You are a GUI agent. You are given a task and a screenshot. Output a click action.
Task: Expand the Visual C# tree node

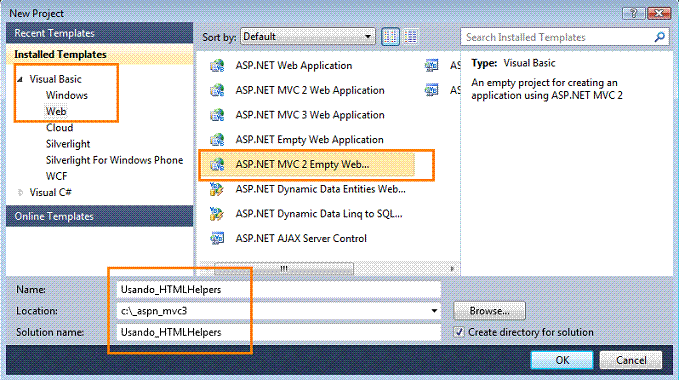pyautogui.click(x=20, y=193)
